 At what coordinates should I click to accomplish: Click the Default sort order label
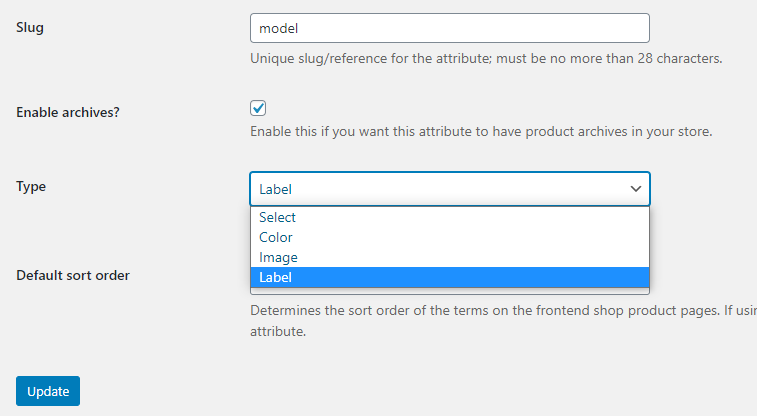(73, 275)
